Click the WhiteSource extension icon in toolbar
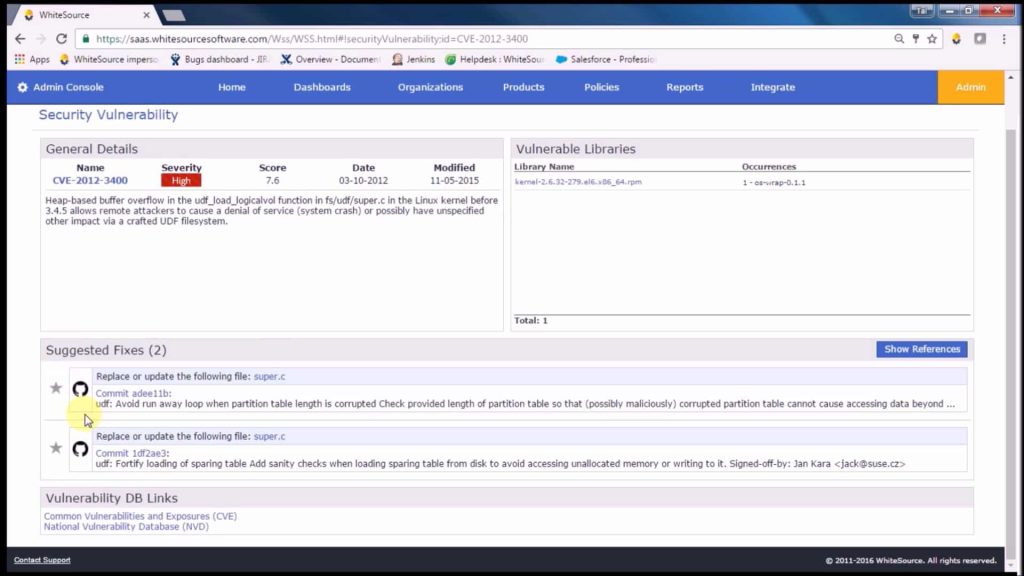Screen dimensions: 1024x576 [x=956, y=39]
